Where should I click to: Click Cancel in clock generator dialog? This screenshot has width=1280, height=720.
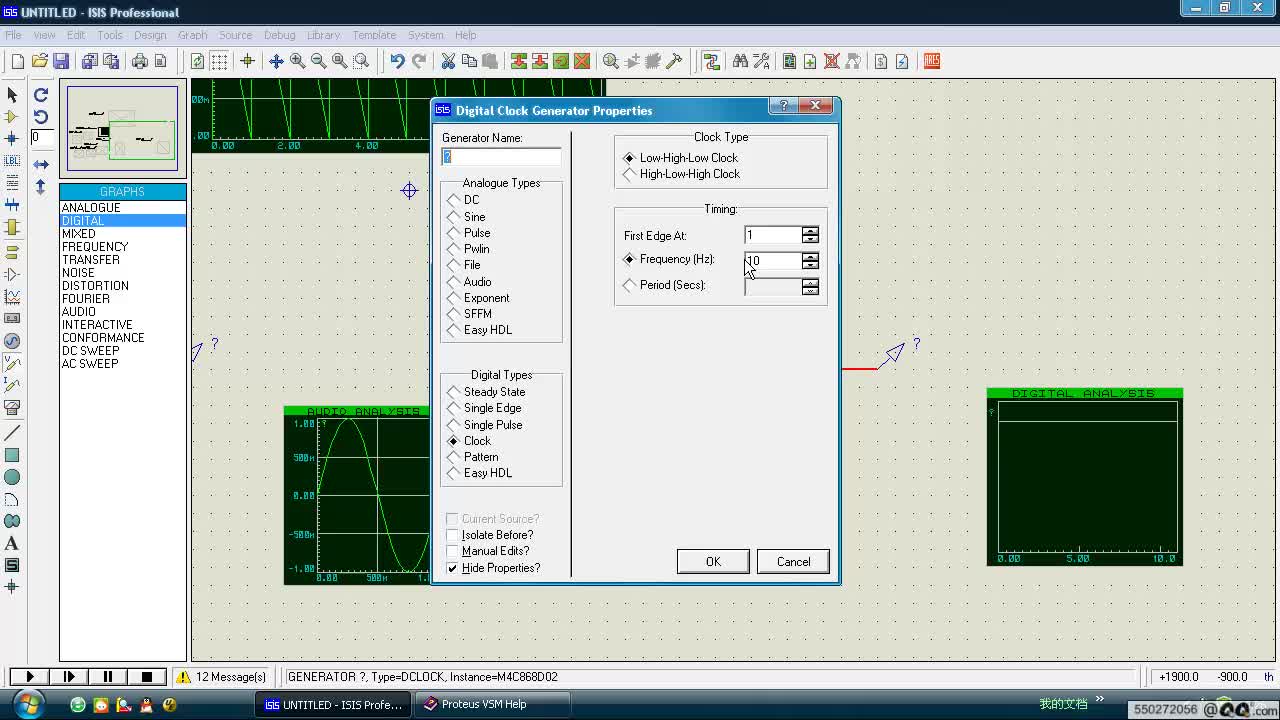pos(793,562)
